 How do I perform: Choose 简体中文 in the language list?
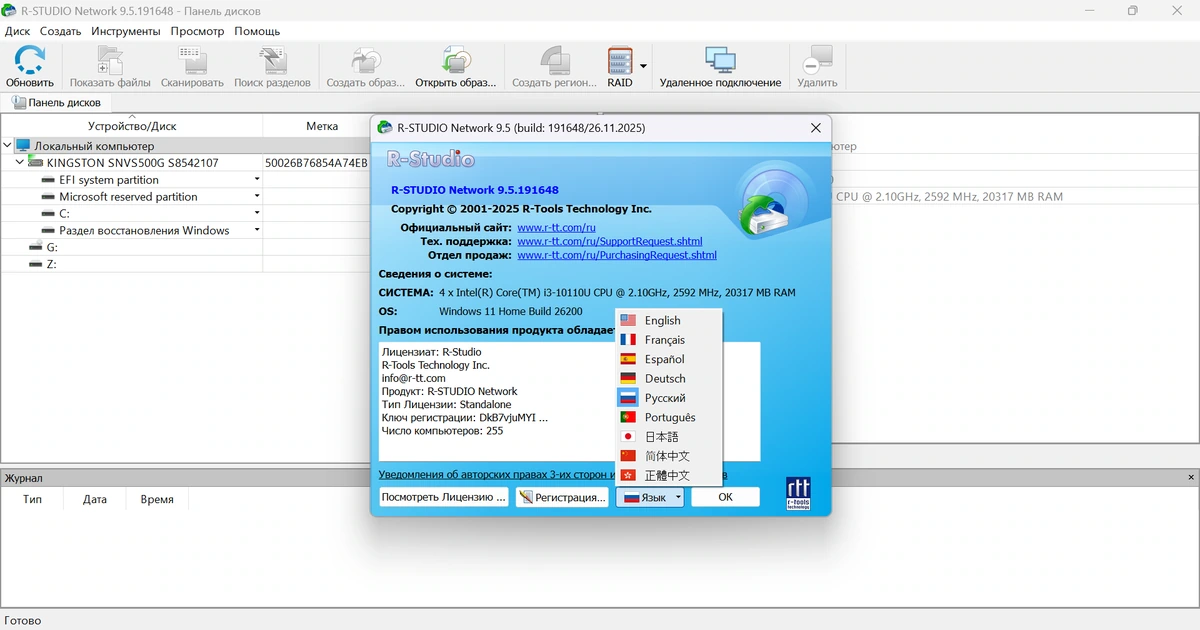668,456
